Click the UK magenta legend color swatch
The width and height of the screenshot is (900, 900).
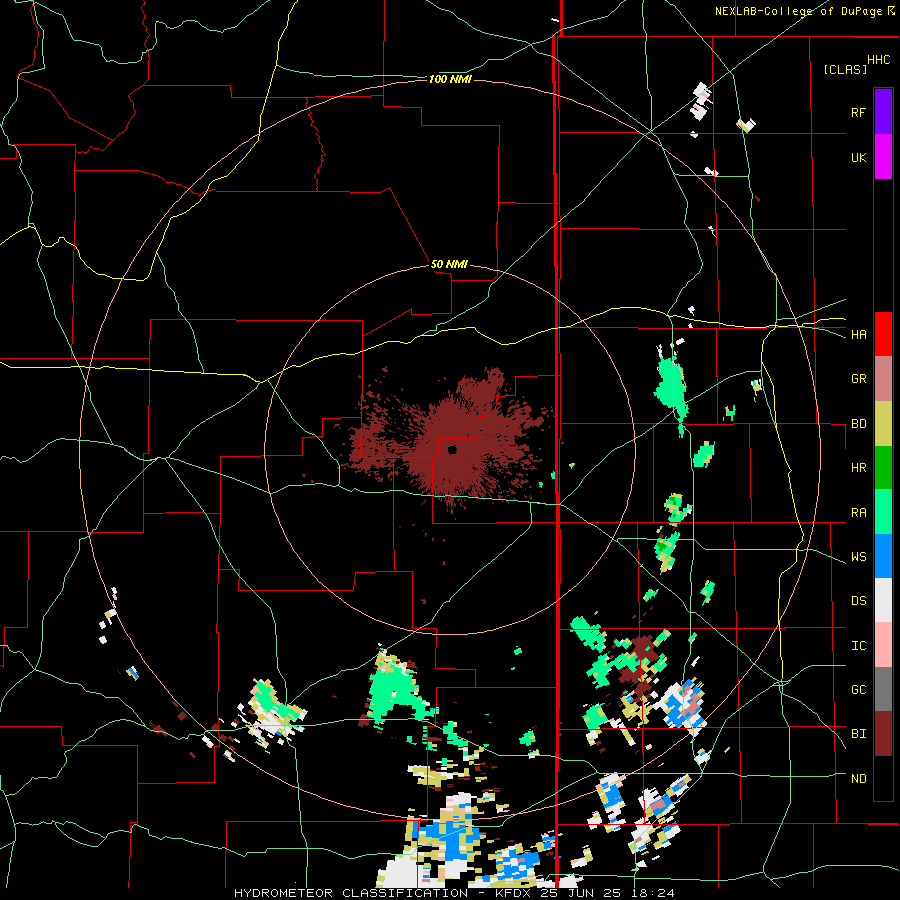(x=883, y=157)
